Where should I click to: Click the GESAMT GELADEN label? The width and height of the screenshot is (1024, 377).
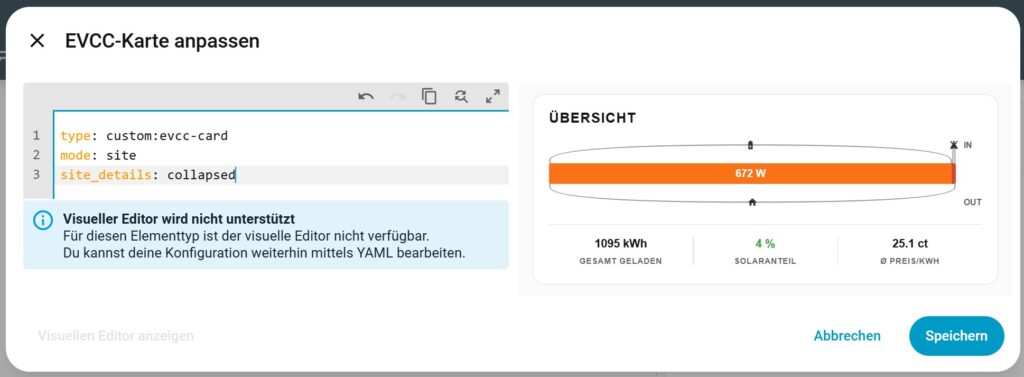tap(620, 261)
